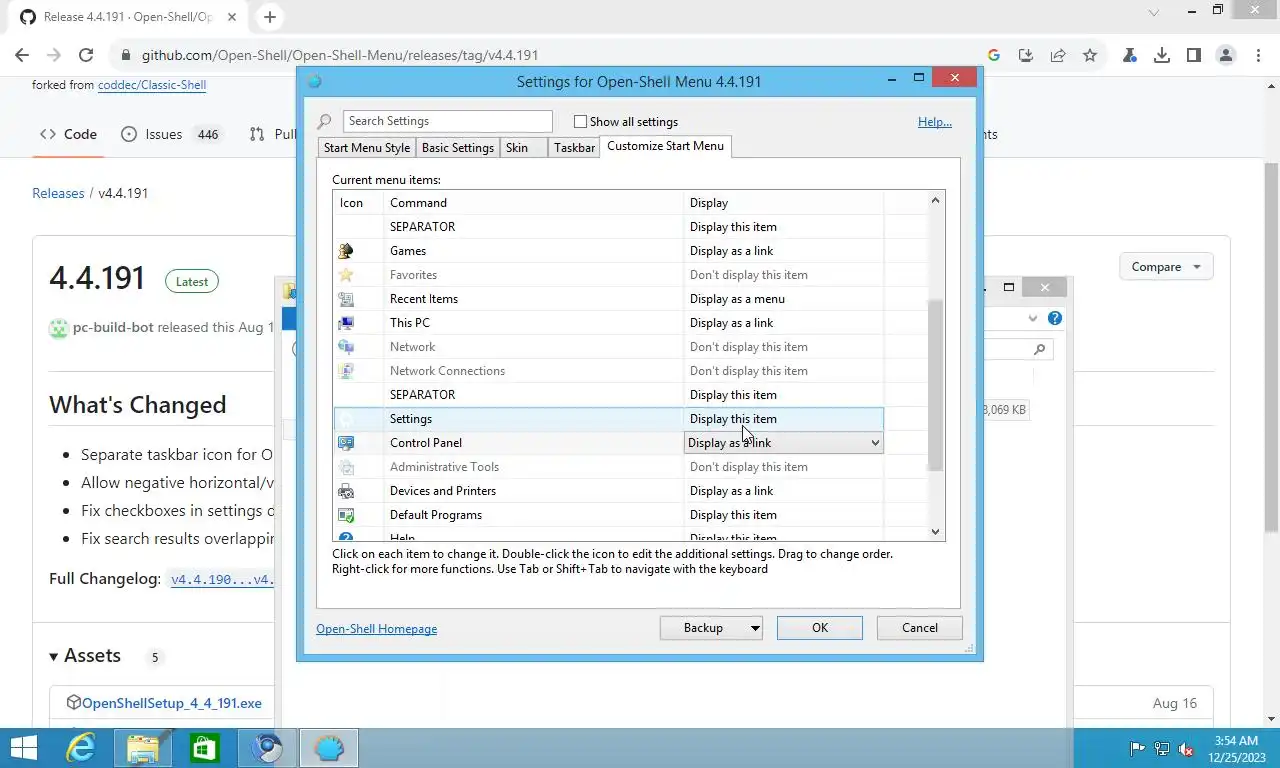Click the Chrome tab search chevron

click(1154, 13)
